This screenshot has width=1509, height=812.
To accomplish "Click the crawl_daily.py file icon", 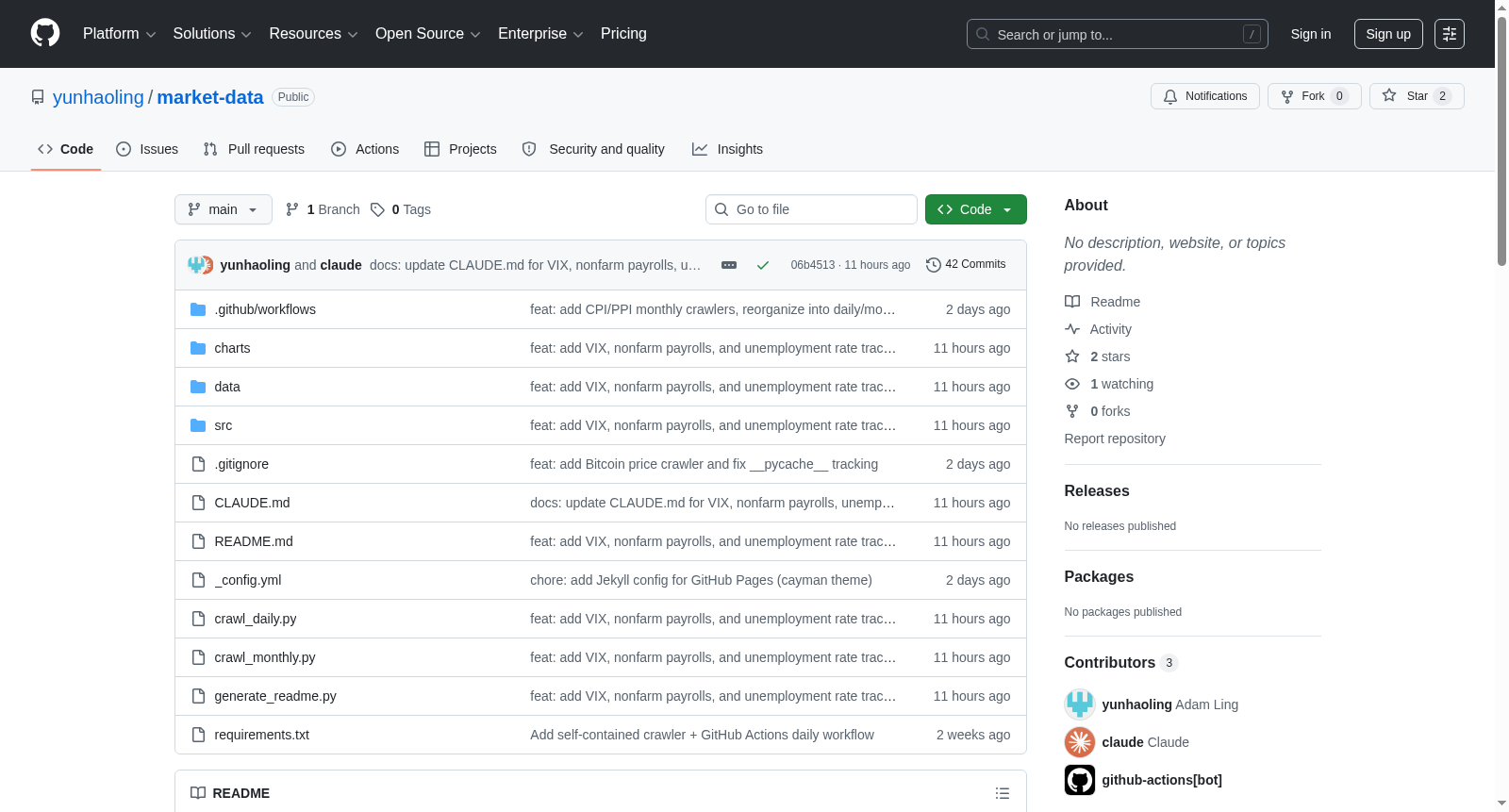I will (x=198, y=619).
